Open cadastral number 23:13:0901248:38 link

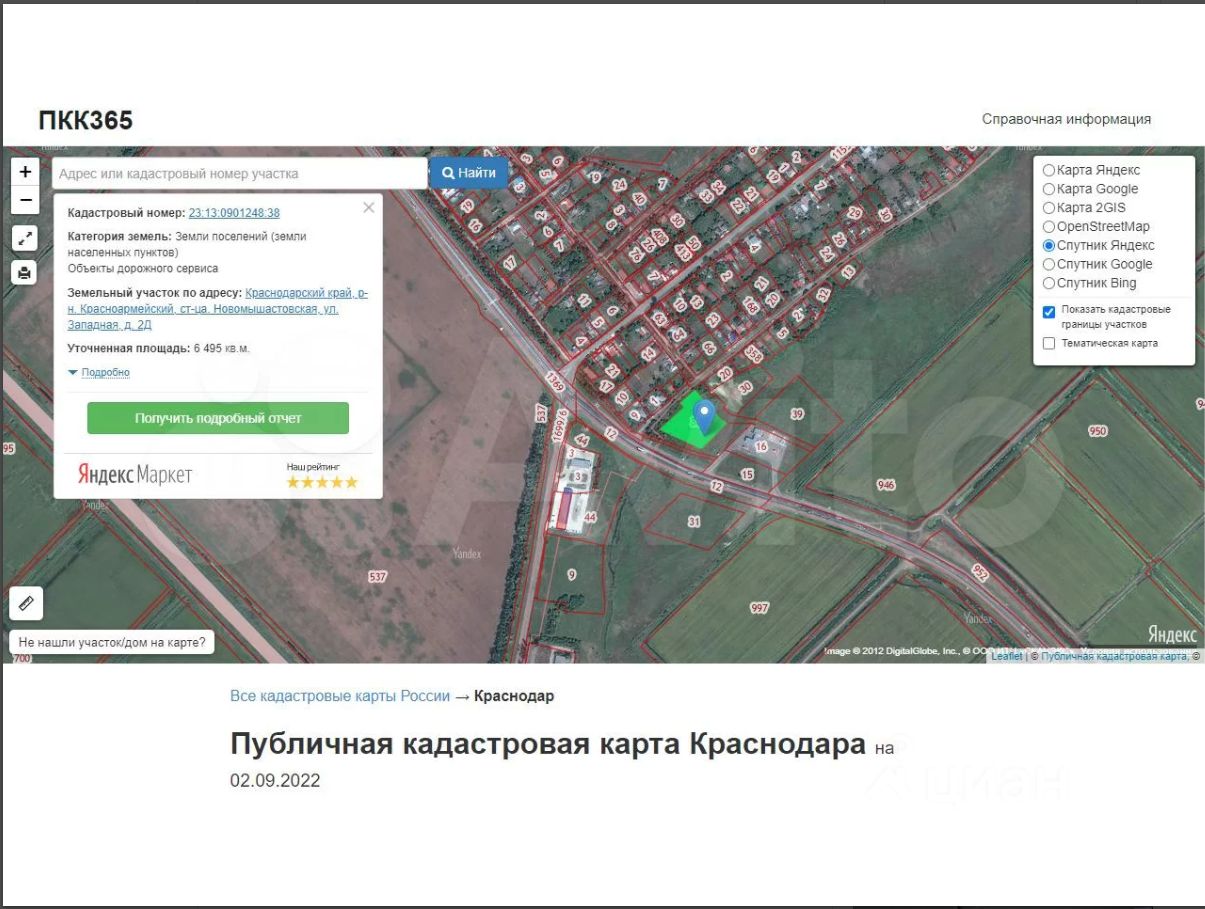click(x=234, y=213)
